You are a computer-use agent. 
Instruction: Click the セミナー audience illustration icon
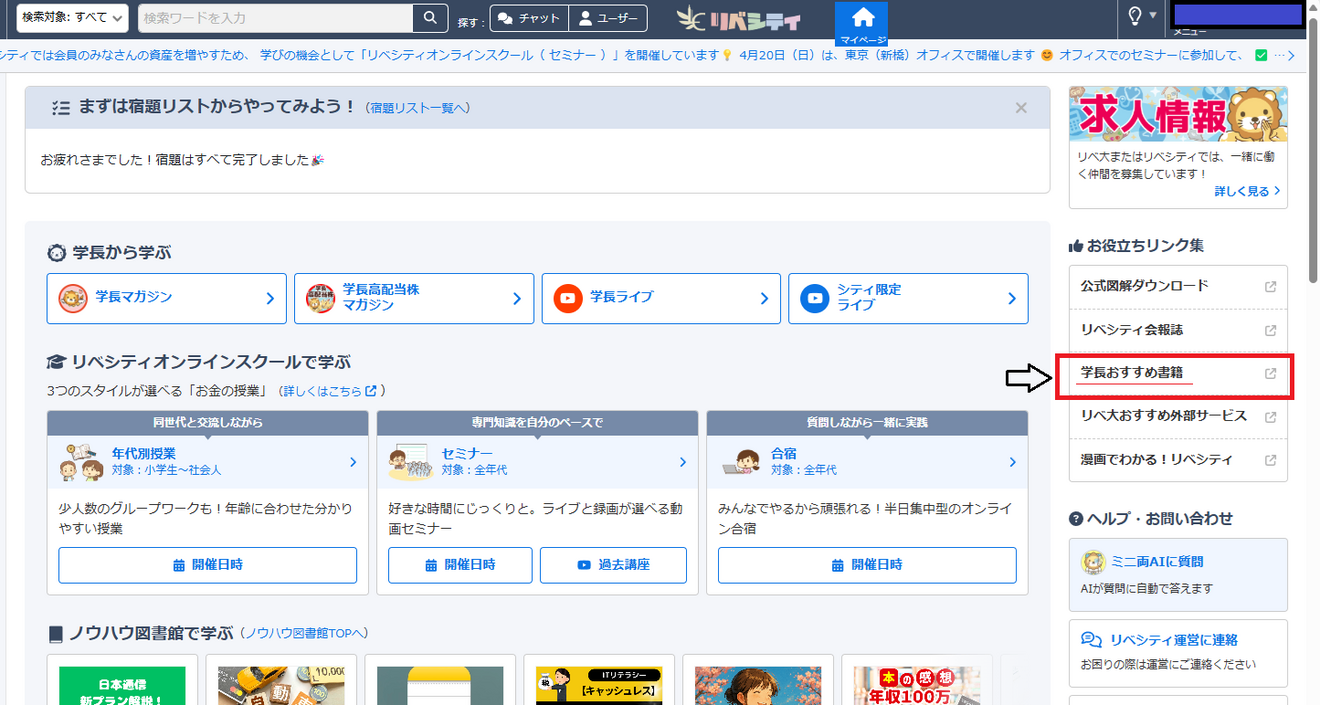coord(410,462)
